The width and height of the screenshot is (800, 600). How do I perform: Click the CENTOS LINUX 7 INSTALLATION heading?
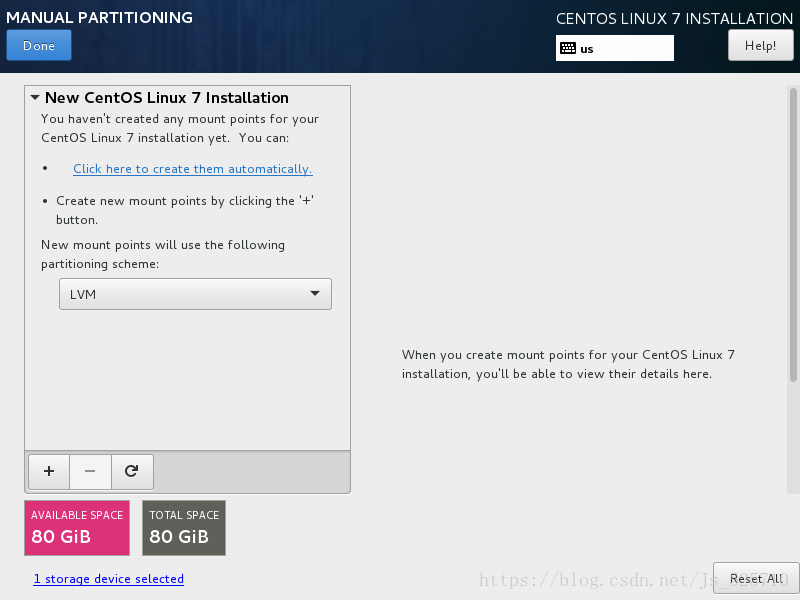pyautogui.click(x=674, y=19)
